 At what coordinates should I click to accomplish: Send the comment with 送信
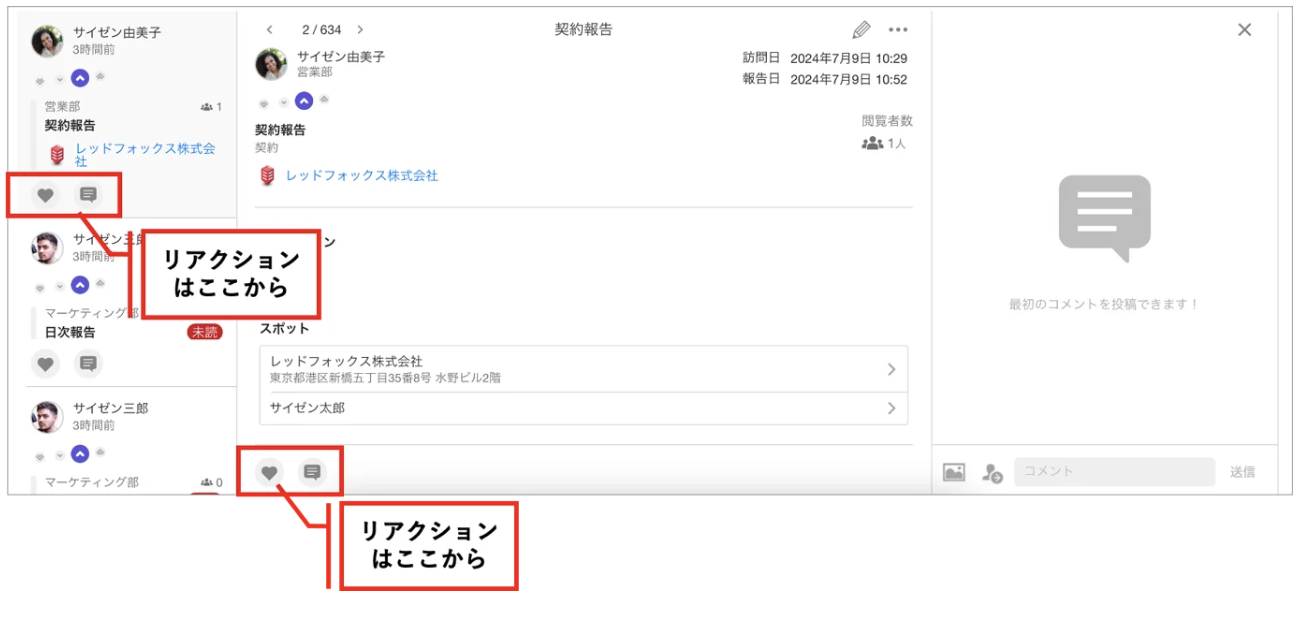coord(1242,472)
